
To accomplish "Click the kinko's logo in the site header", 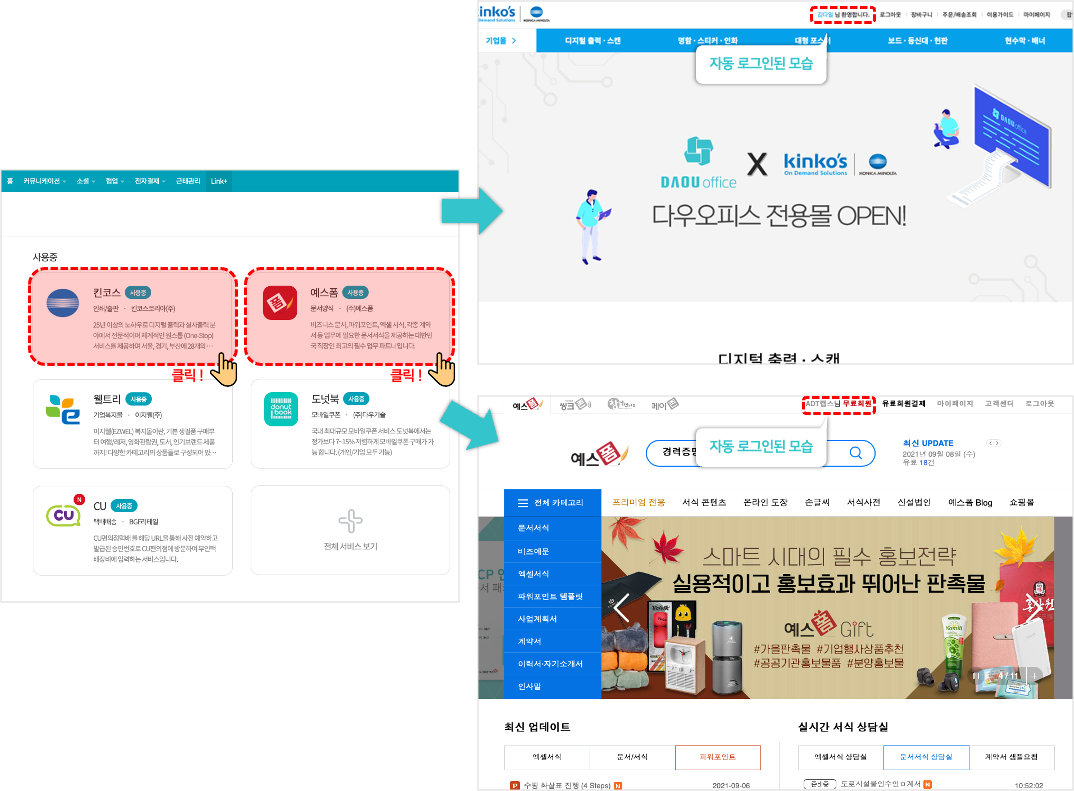I will point(497,13).
